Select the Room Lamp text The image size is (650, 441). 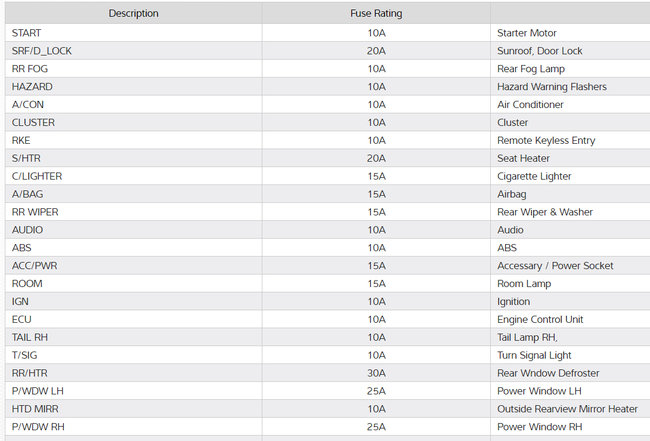coord(524,284)
